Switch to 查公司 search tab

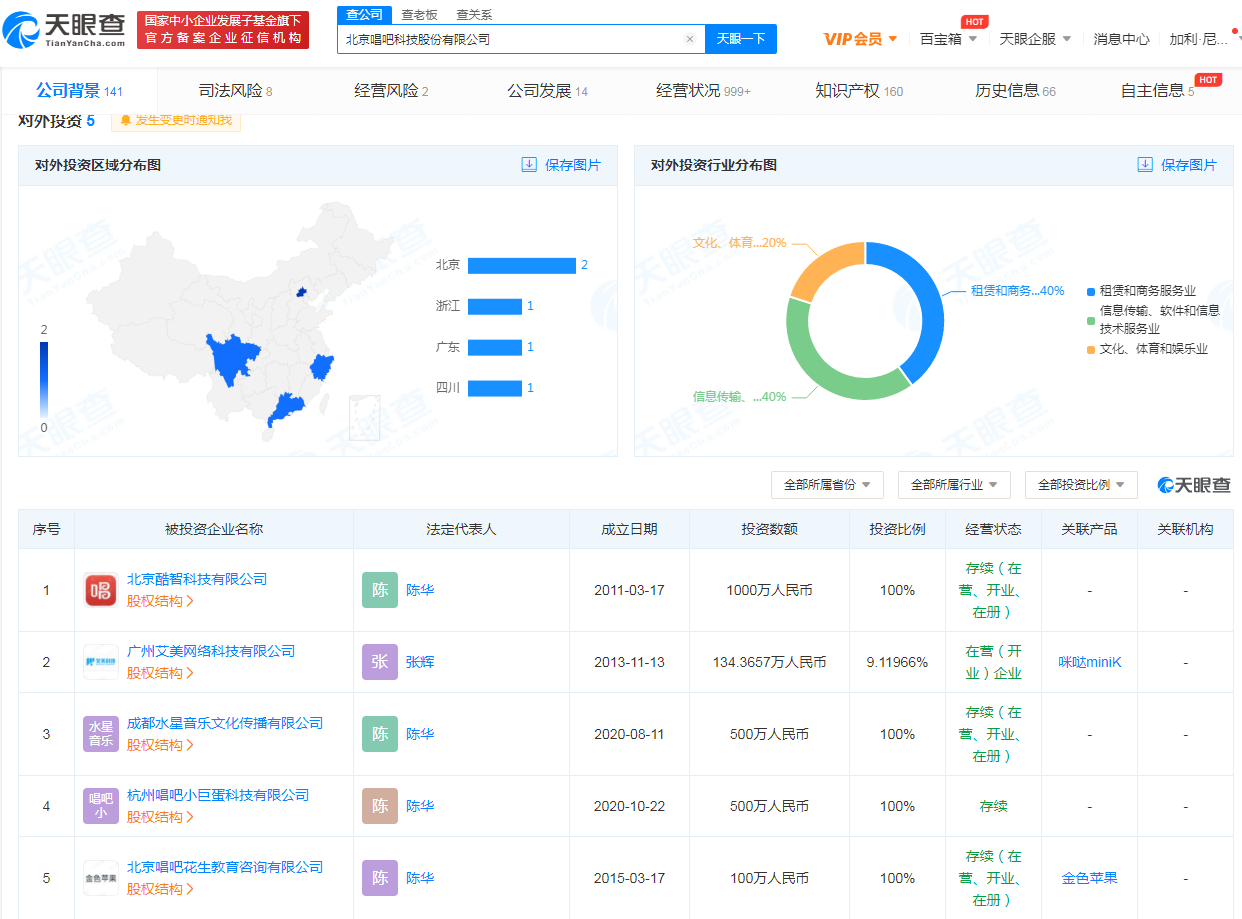click(364, 15)
